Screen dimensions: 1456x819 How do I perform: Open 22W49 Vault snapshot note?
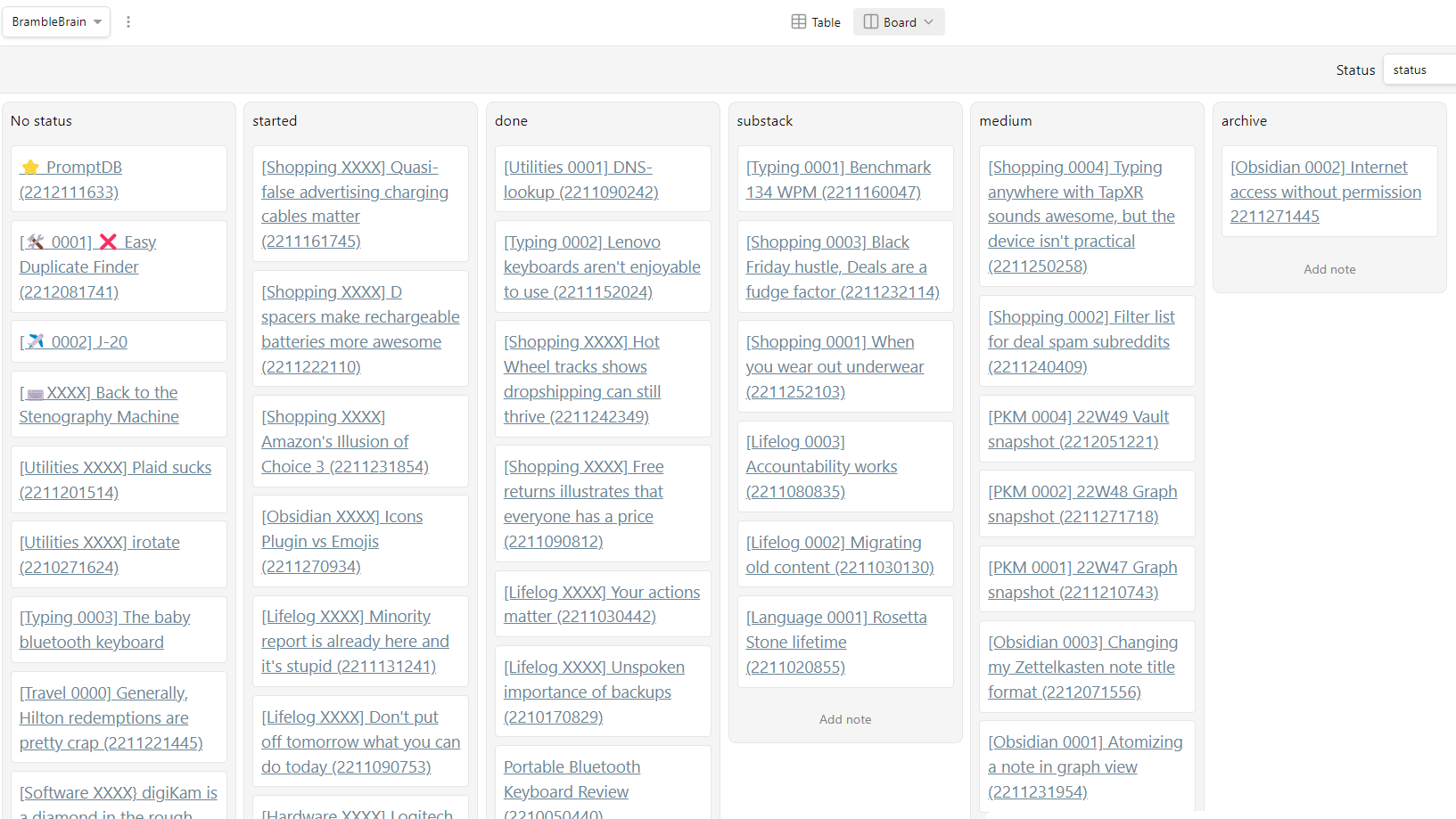(1079, 429)
